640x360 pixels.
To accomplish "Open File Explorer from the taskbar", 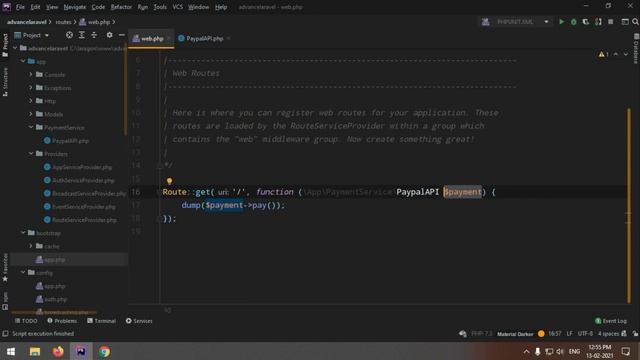I will (x=35, y=351).
